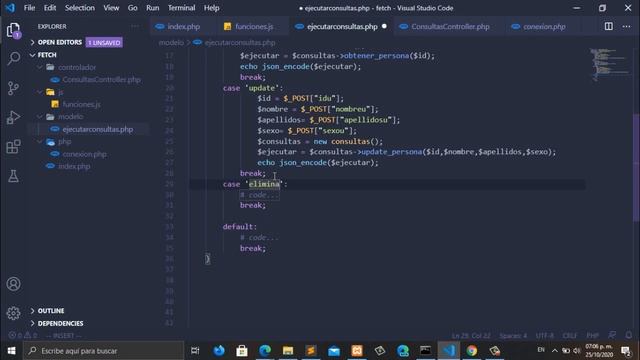This screenshot has height=360, width=640.
Task: Launch Microsoft Store from taskbar
Action: (242, 351)
